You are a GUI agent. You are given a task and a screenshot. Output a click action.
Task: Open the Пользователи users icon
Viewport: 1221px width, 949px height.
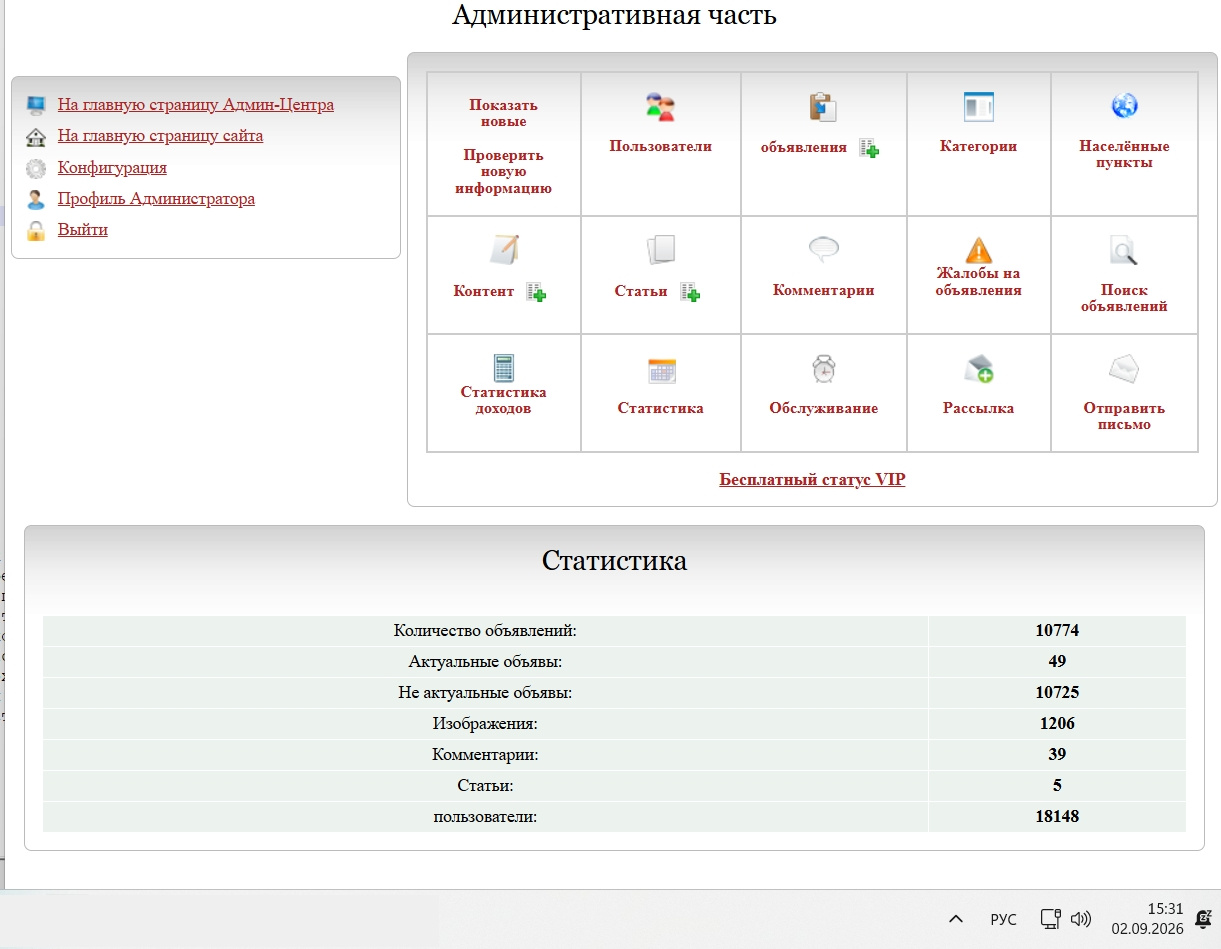click(x=660, y=106)
